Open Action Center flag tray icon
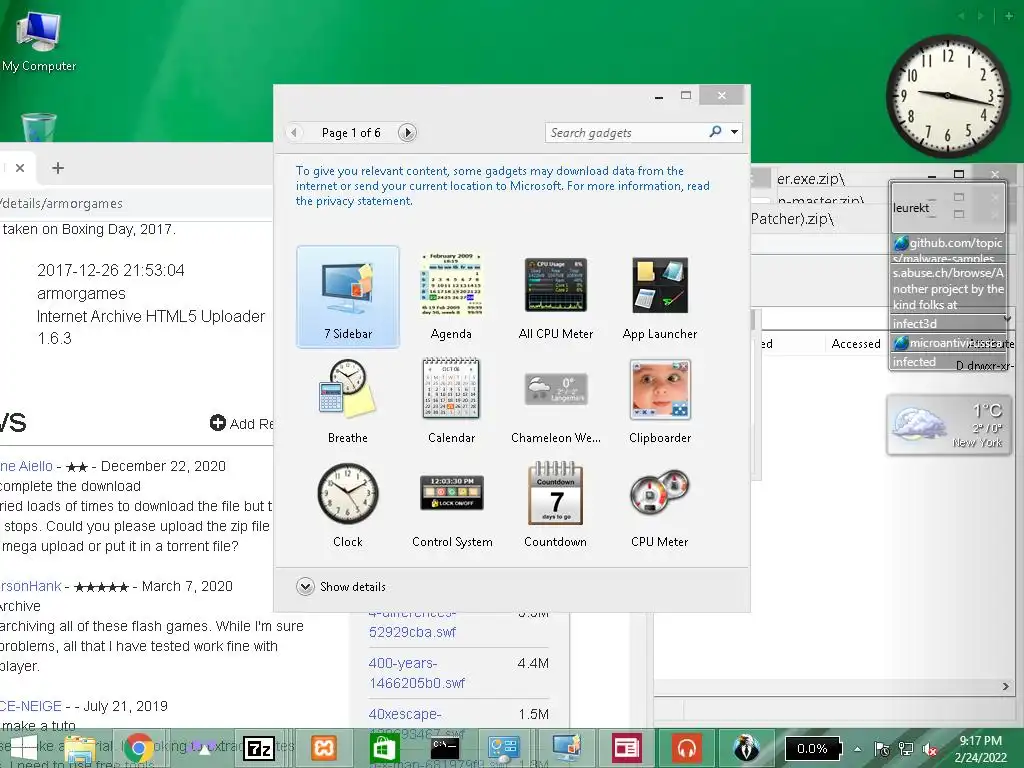 tap(882, 749)
